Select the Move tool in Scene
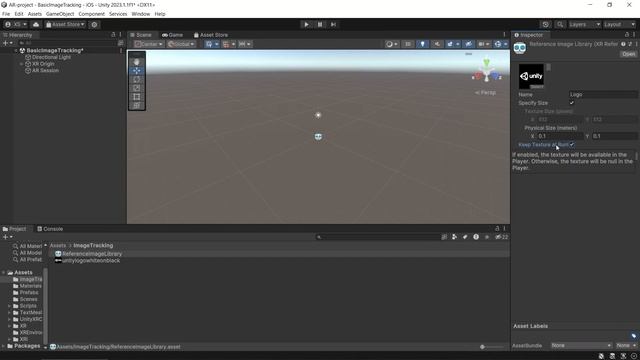 [x=137, y=71]
